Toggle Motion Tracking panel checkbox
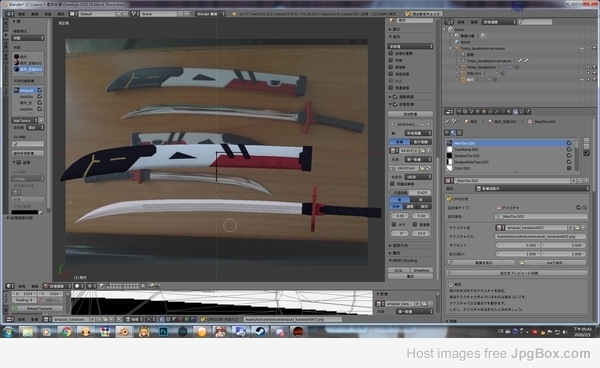The width and height of the screenshot is (600, 368). pos(395,97)
